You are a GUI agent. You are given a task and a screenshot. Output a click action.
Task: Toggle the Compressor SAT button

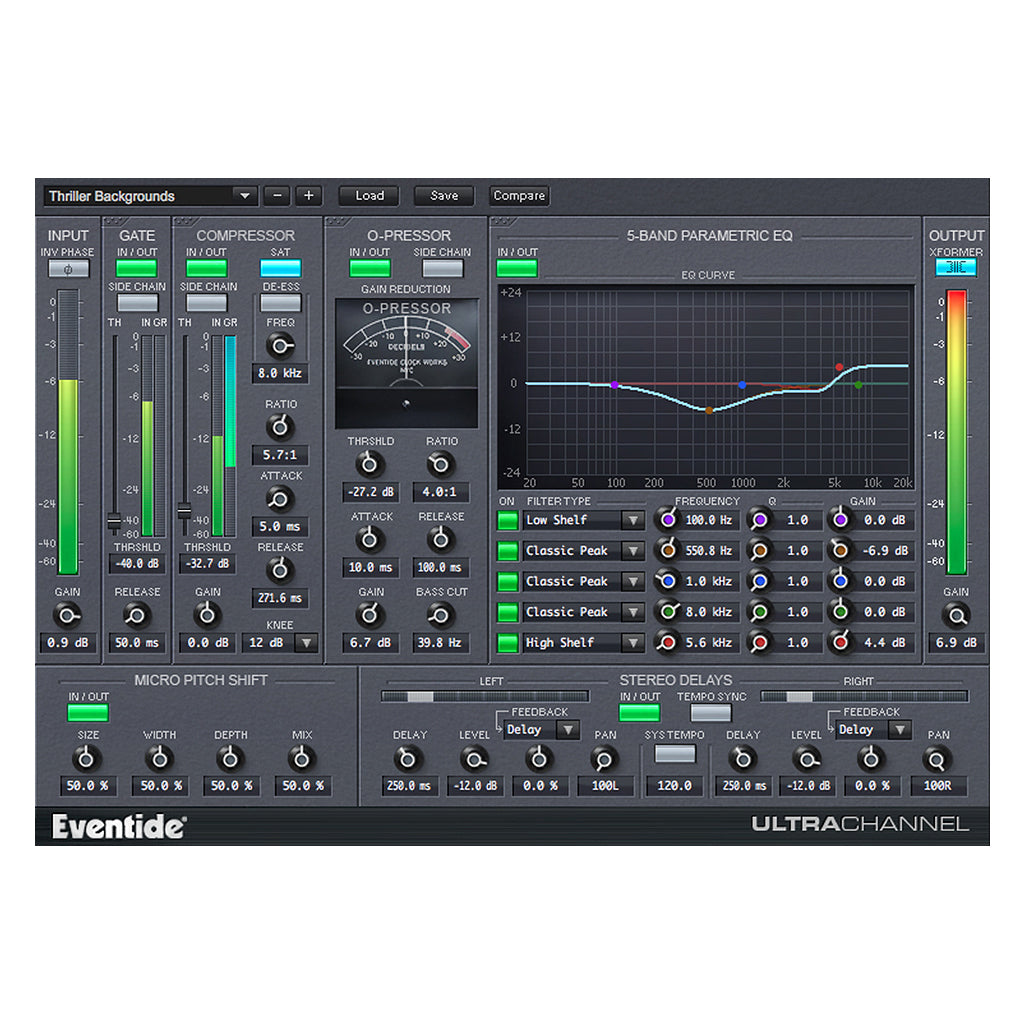tap(280, 267)
